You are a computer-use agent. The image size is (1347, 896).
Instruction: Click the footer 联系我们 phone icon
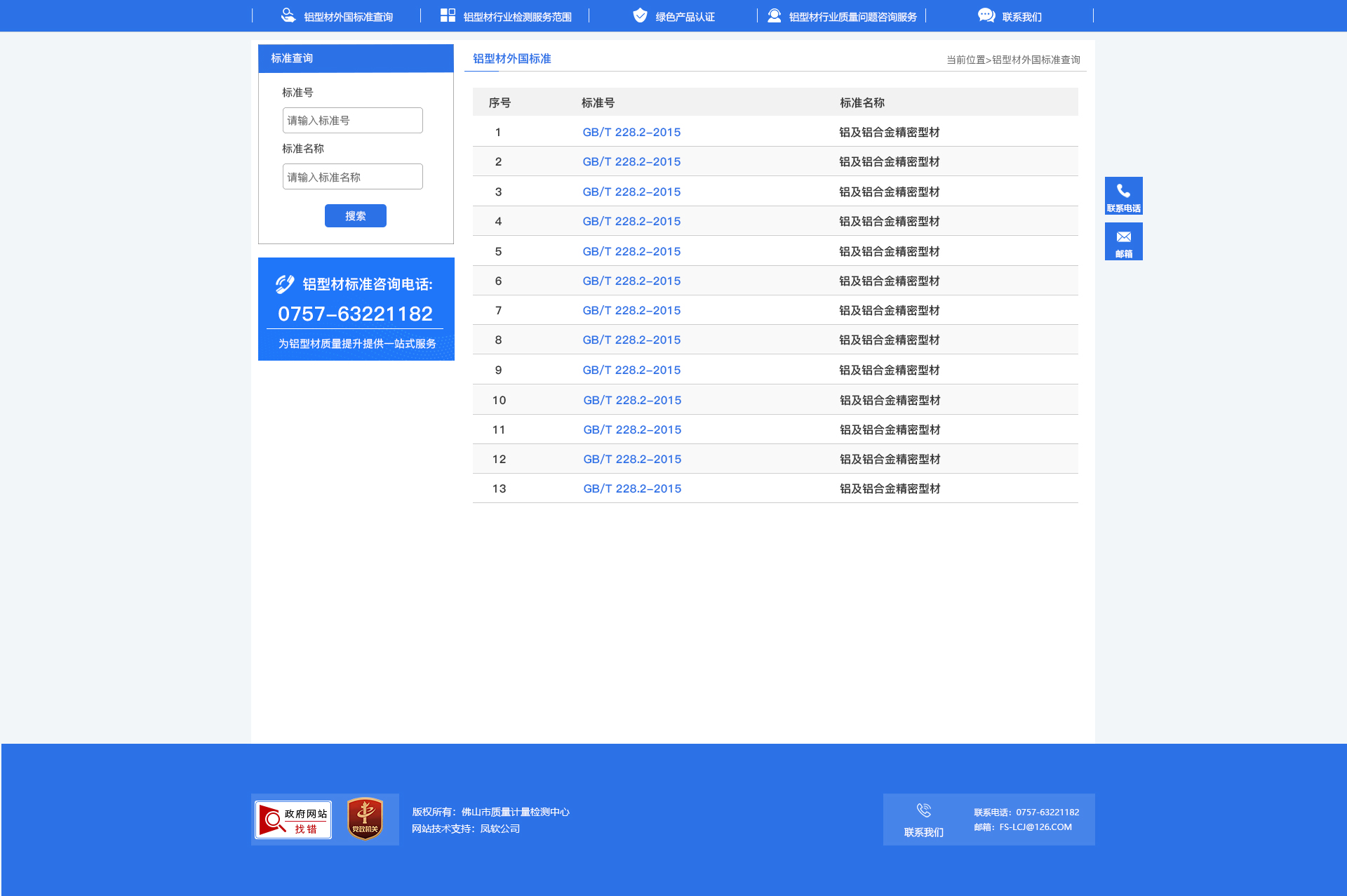click(923, 811)
